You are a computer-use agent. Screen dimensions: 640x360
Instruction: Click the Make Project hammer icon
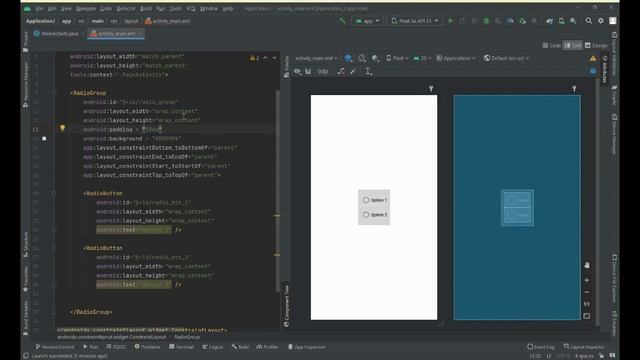pyautogui.click(x=342, y=21)
